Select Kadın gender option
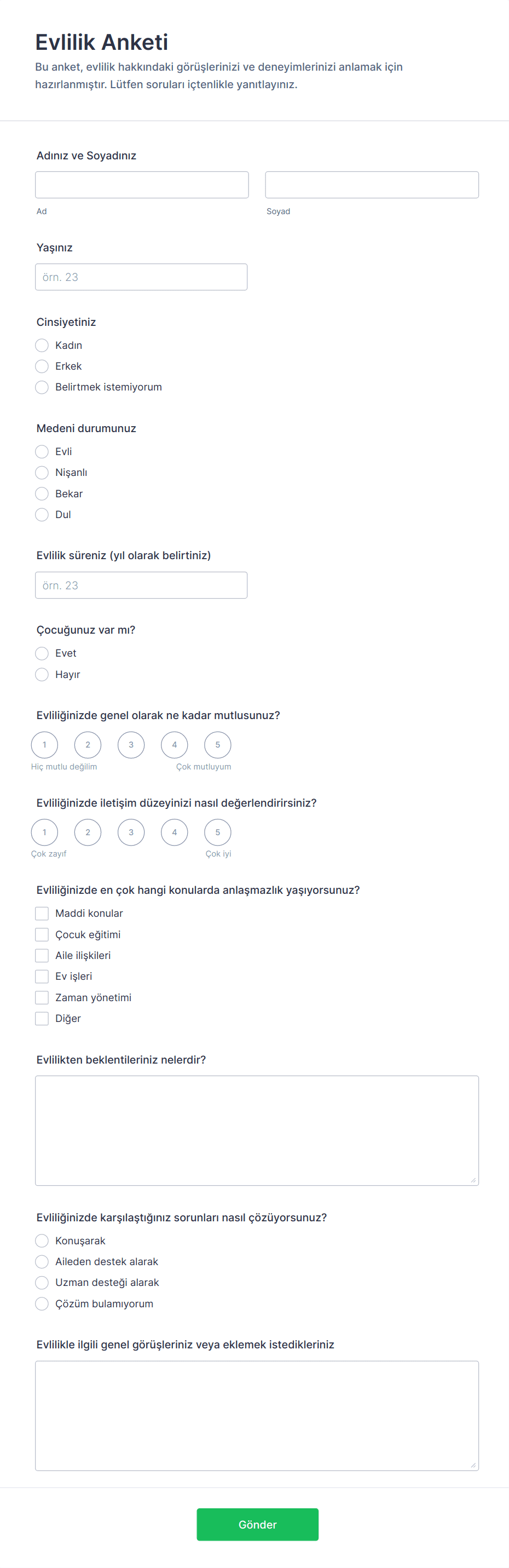The height and width of the screenshot is (1568, 509). (x=42, y=345)
